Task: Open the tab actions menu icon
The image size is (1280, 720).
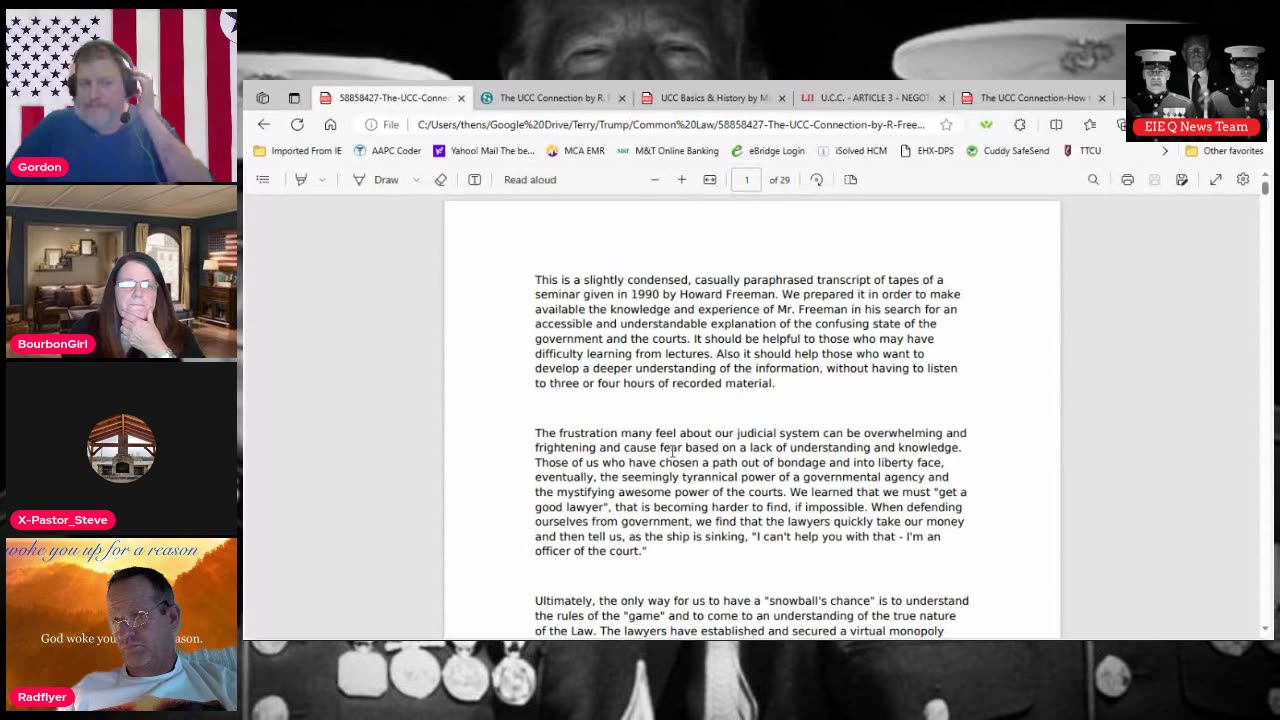Action: pyautogui.click(x=294, y=98)
